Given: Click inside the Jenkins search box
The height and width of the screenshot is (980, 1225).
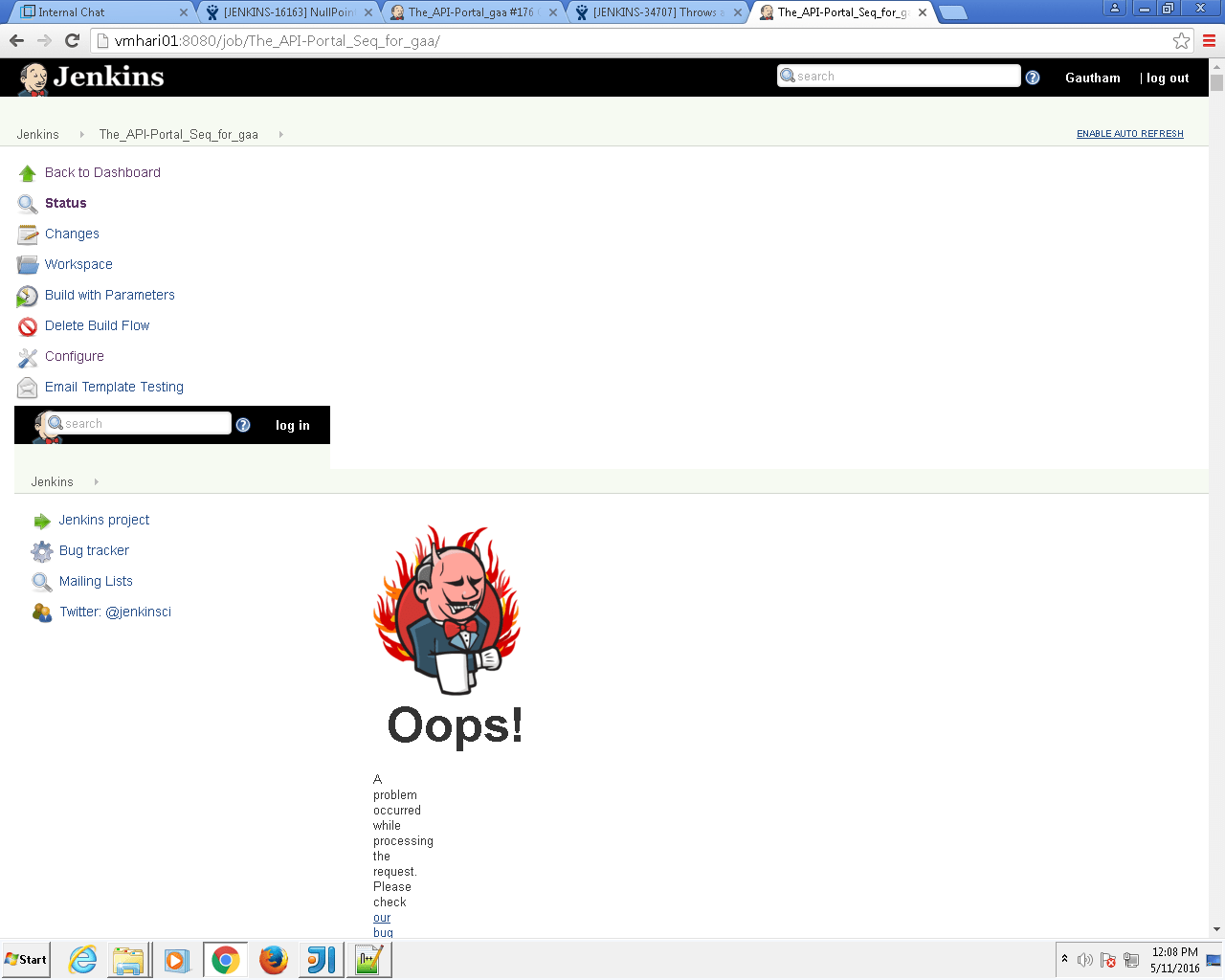Looking at the screenshot, I should tap(900, 75).
